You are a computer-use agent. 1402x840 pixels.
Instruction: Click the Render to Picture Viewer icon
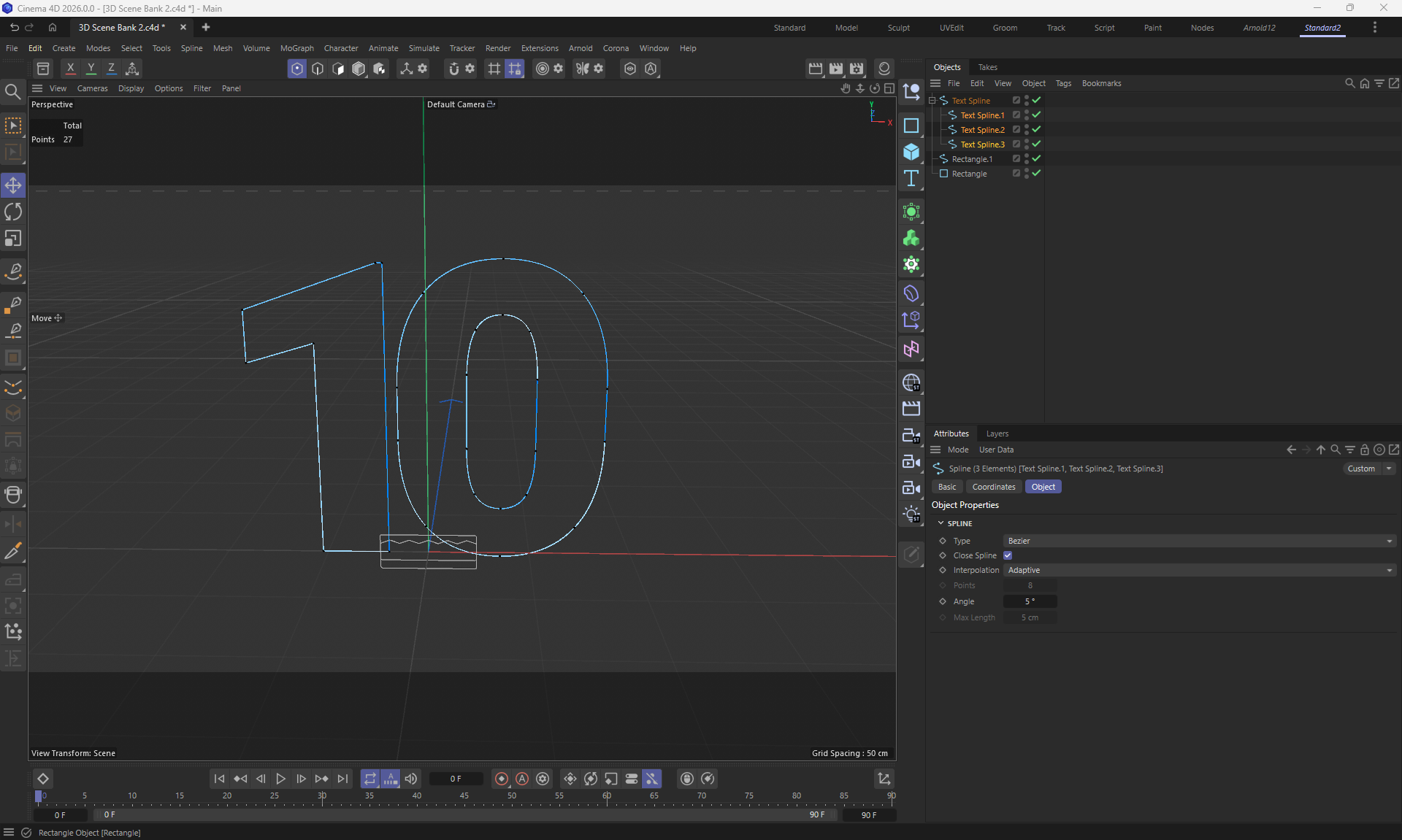tap(836, 68)
